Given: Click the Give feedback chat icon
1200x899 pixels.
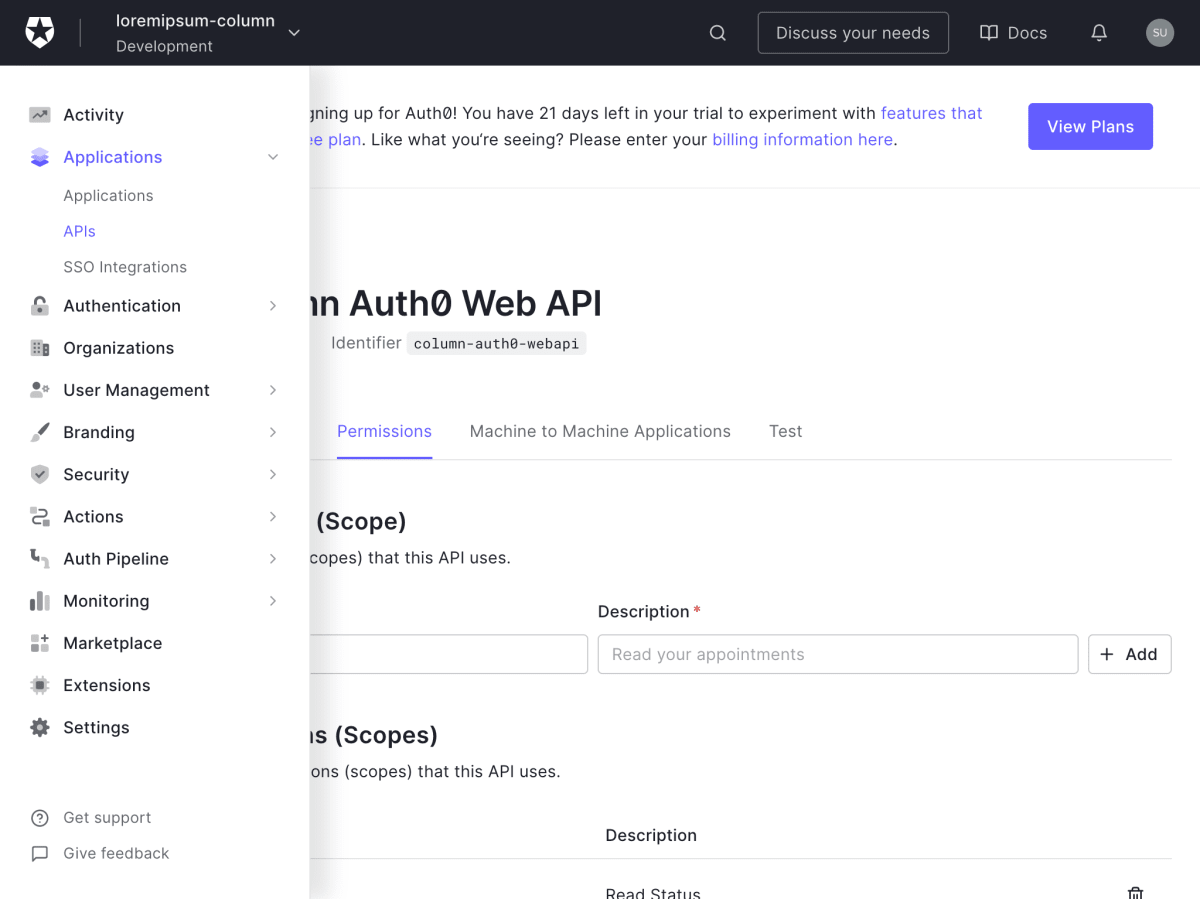Looking at the screenshot, I should pyautogui.click(x=40, y=854).
